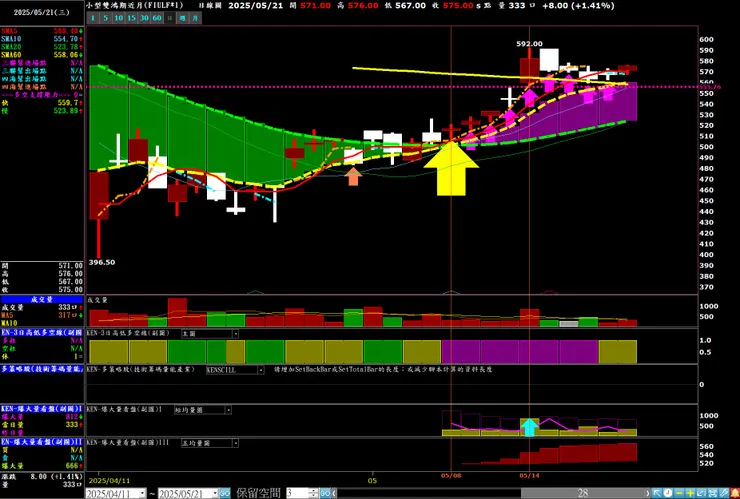Click the 2025/05/21(三) date header box
This screenshot has height=499, width=740.
click(42, 13)
